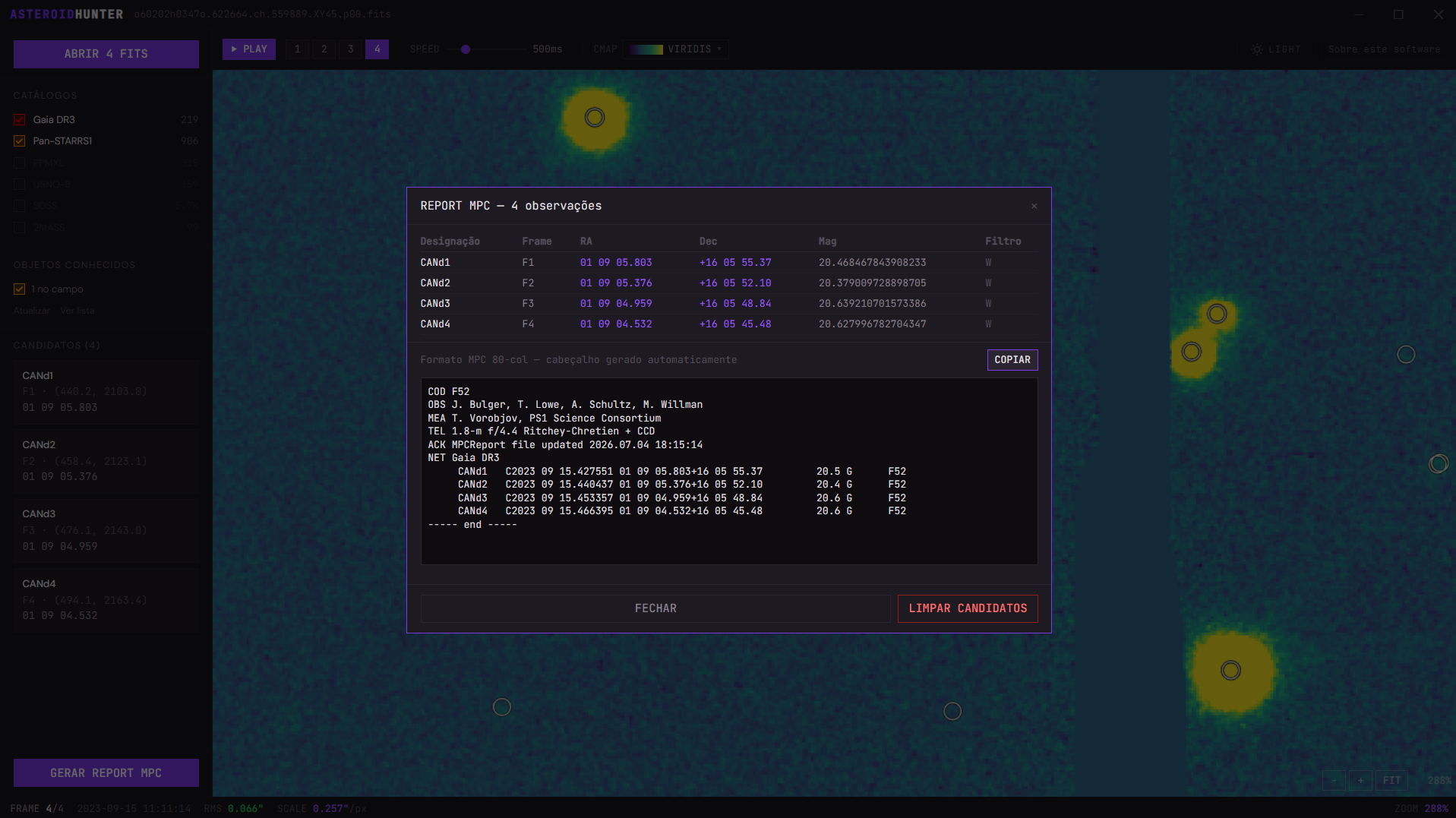Open FITS files with ABRIR 4 FITS
Viewport: 1456px width, 818px height.
pyautogui.click(x=106, y=54)
